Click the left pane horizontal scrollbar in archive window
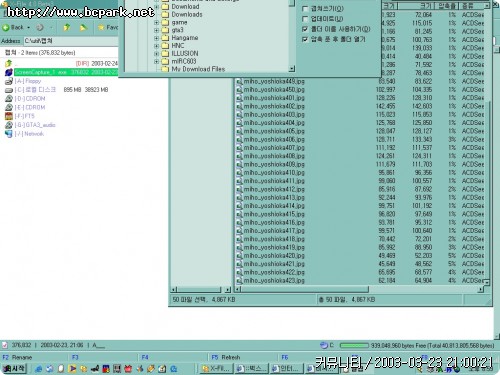 (200, 289)
